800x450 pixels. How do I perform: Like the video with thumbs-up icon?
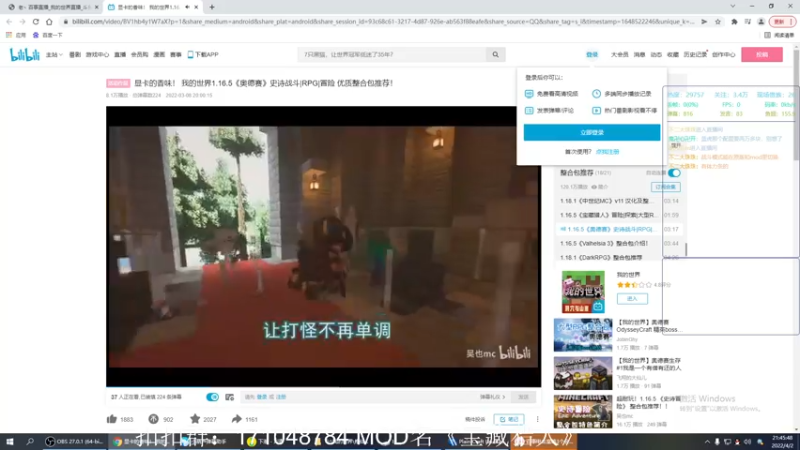[112, 419]
